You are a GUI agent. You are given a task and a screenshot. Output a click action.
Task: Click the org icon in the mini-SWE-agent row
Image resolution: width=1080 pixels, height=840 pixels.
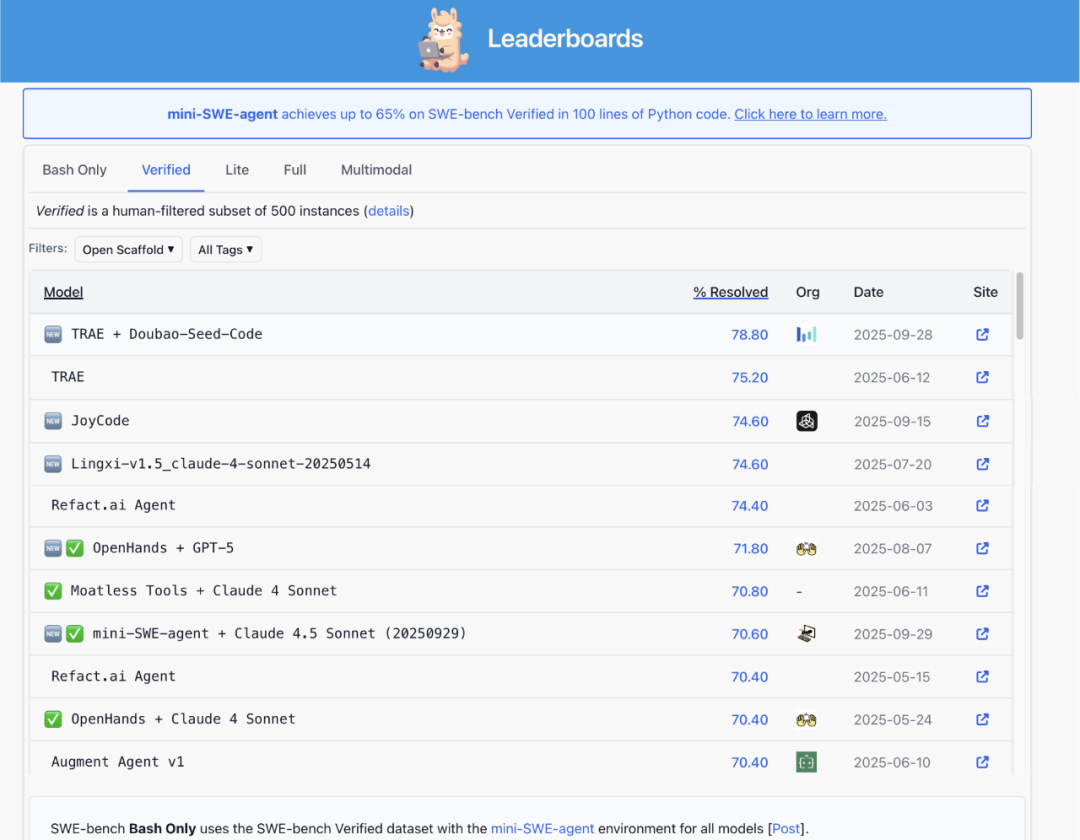[807, 633]
